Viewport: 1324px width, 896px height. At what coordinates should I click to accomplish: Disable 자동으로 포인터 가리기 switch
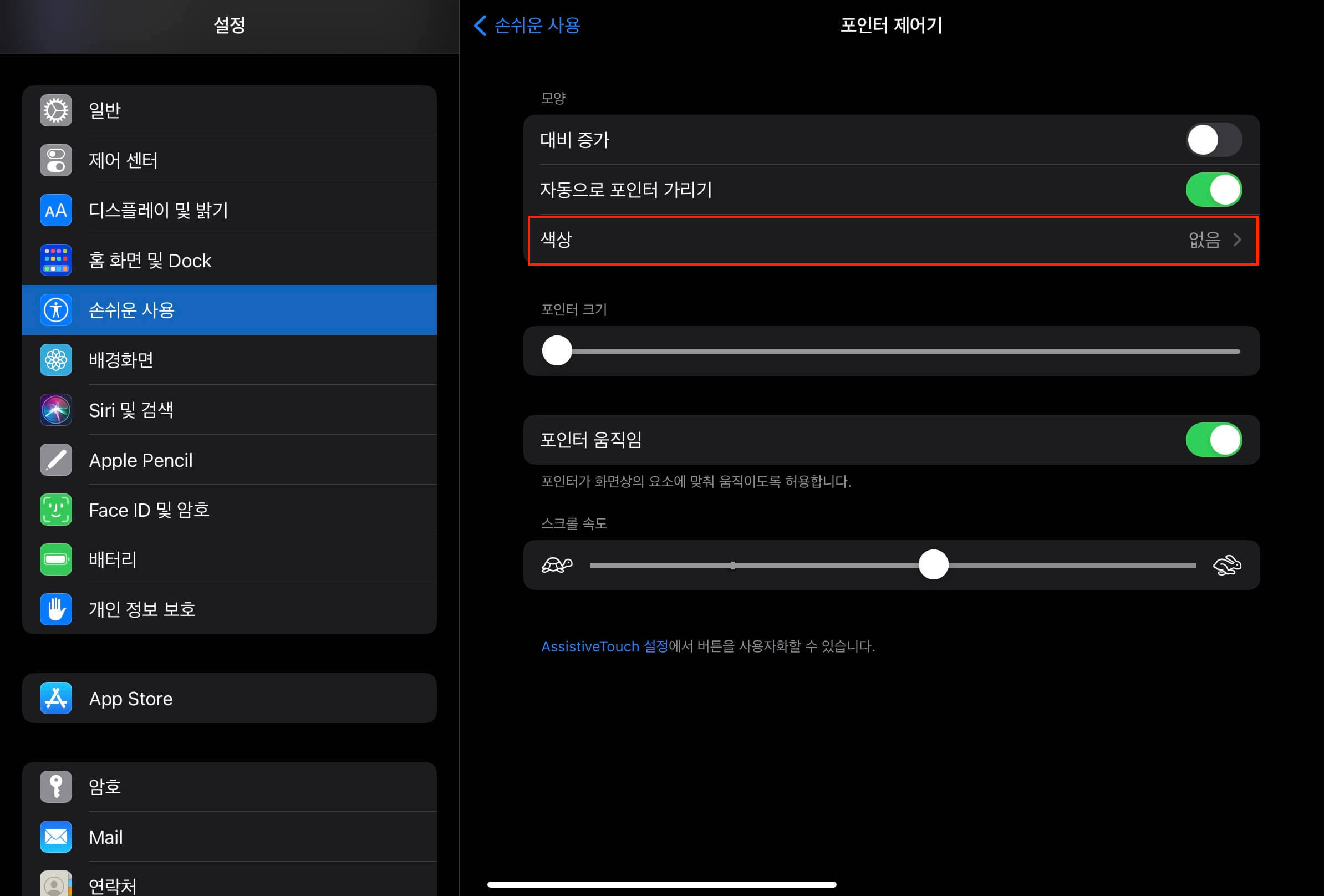[1214, 190]
